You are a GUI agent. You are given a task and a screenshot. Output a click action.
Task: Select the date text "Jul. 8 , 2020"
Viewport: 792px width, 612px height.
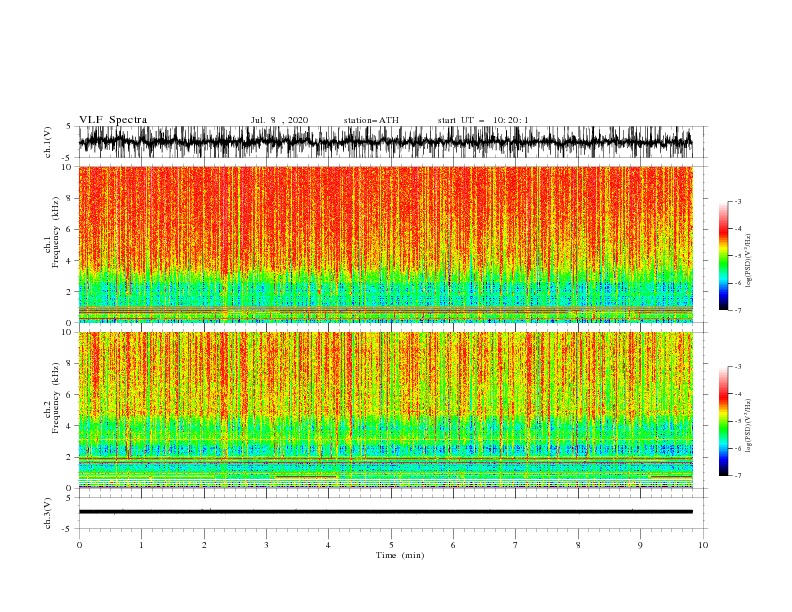(279, 120)
